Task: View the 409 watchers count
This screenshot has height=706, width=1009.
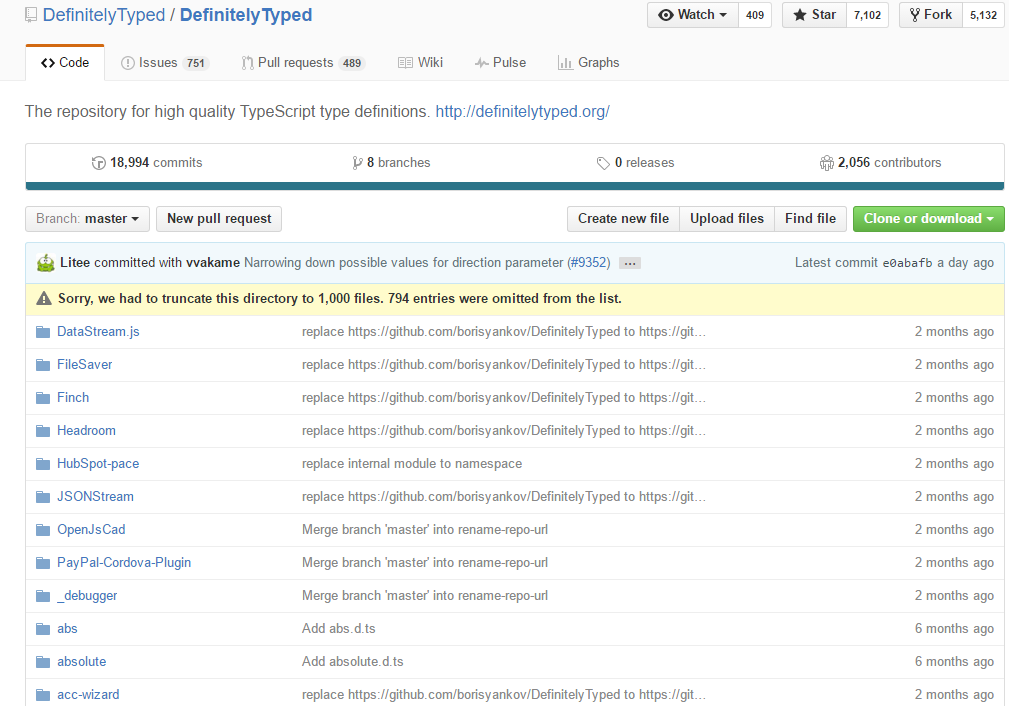Action: [x=755, y=15]
